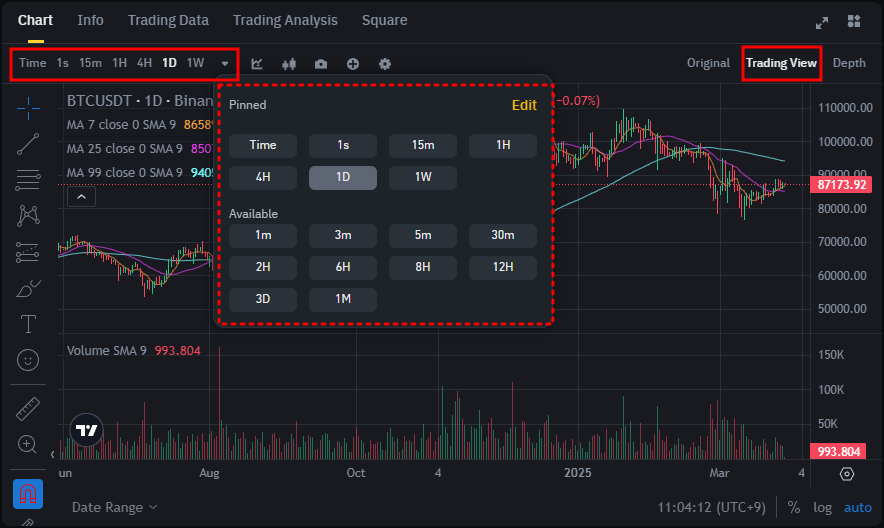Click the 87173.92 price label on axis
This screenshot has width=884, height=528.
(842, 185)
